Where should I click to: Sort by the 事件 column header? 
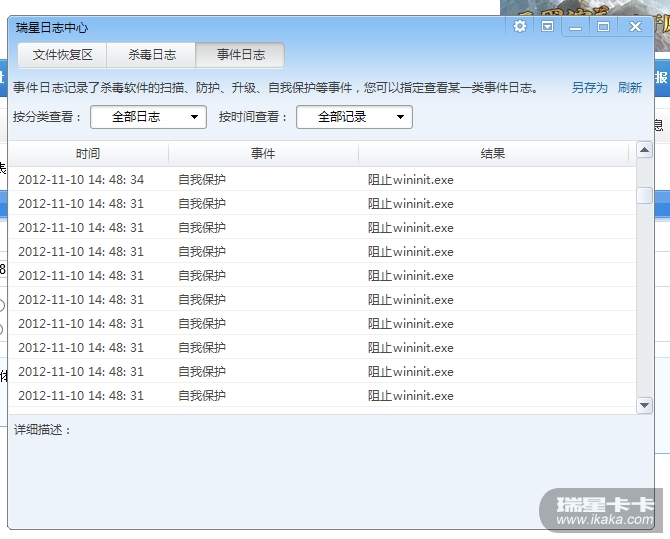263,153
